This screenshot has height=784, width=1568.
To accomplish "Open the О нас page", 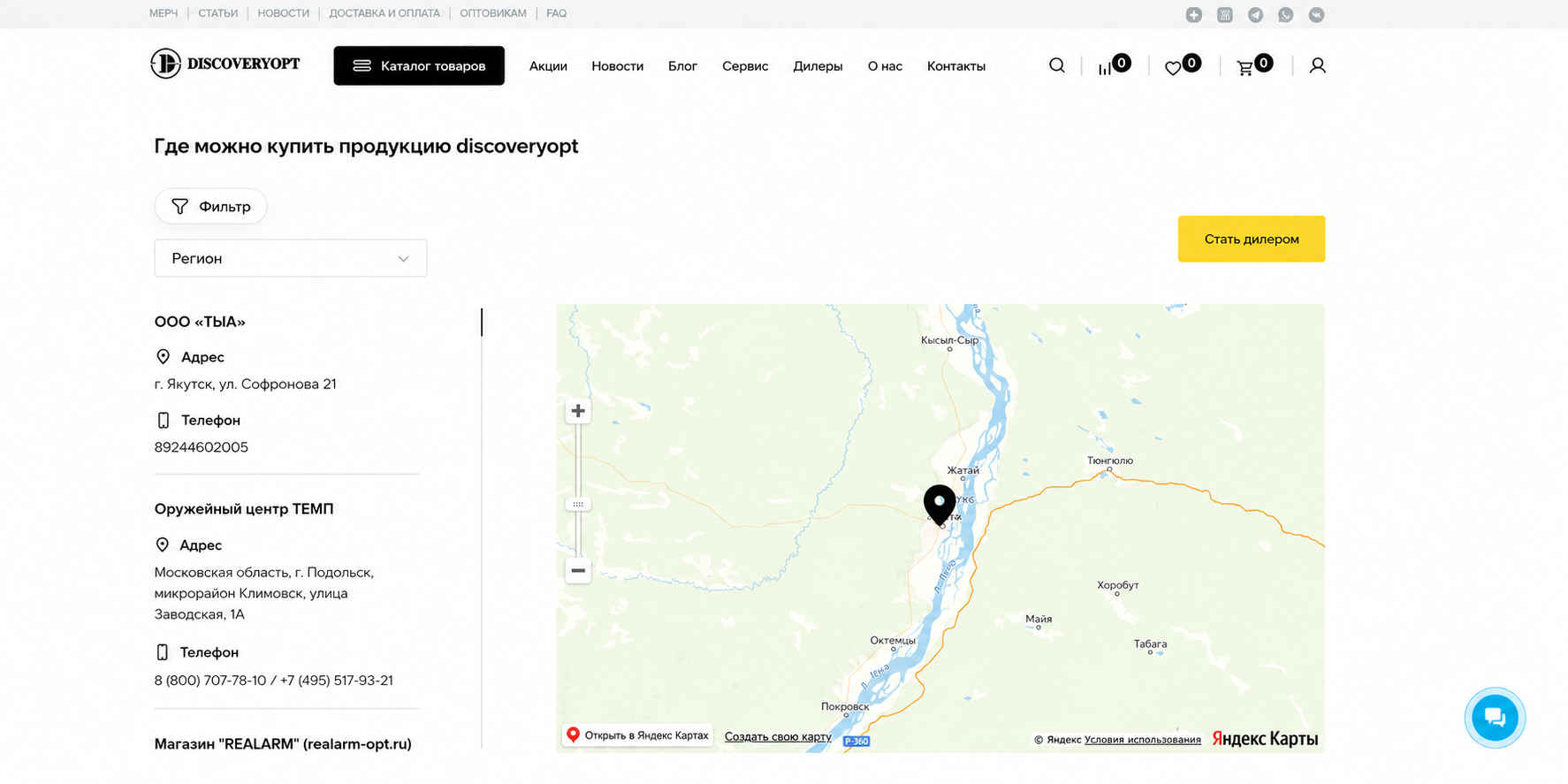I will point(885,66).
